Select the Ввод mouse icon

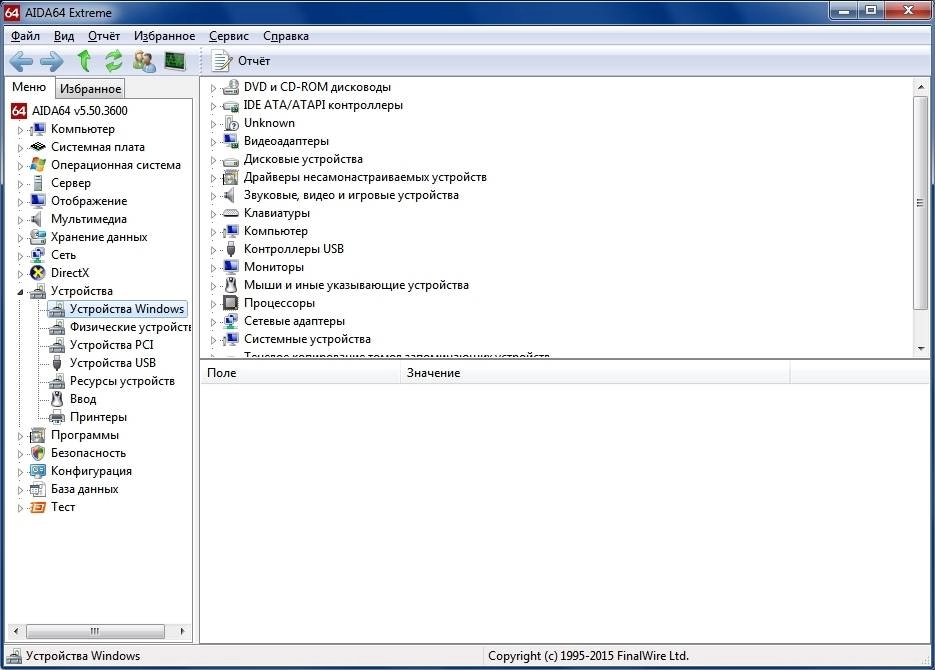(57, 399)
